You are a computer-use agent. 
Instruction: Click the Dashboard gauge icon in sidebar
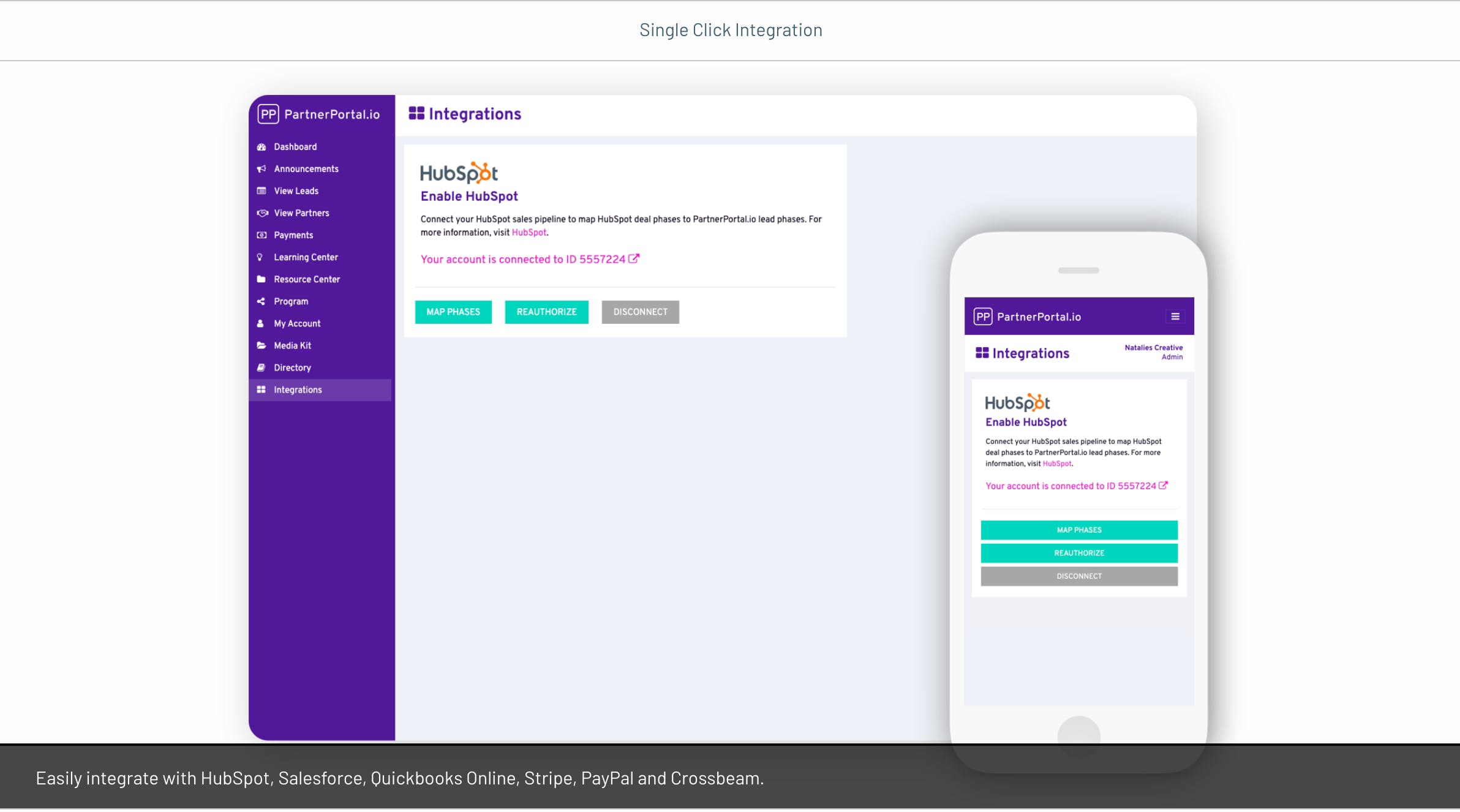262,147
